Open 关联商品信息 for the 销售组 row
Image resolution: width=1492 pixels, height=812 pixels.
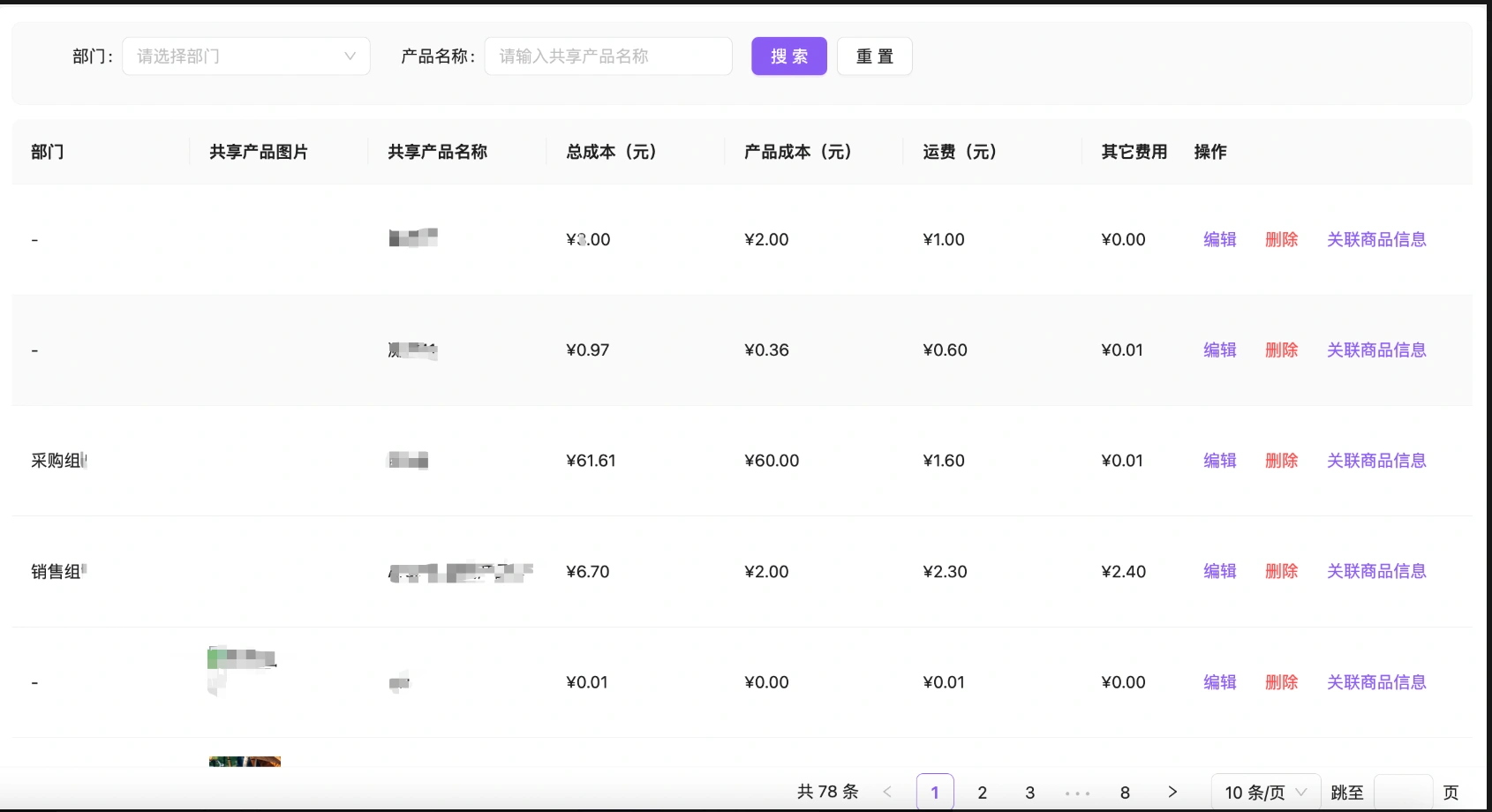[x=1376, y=572]
